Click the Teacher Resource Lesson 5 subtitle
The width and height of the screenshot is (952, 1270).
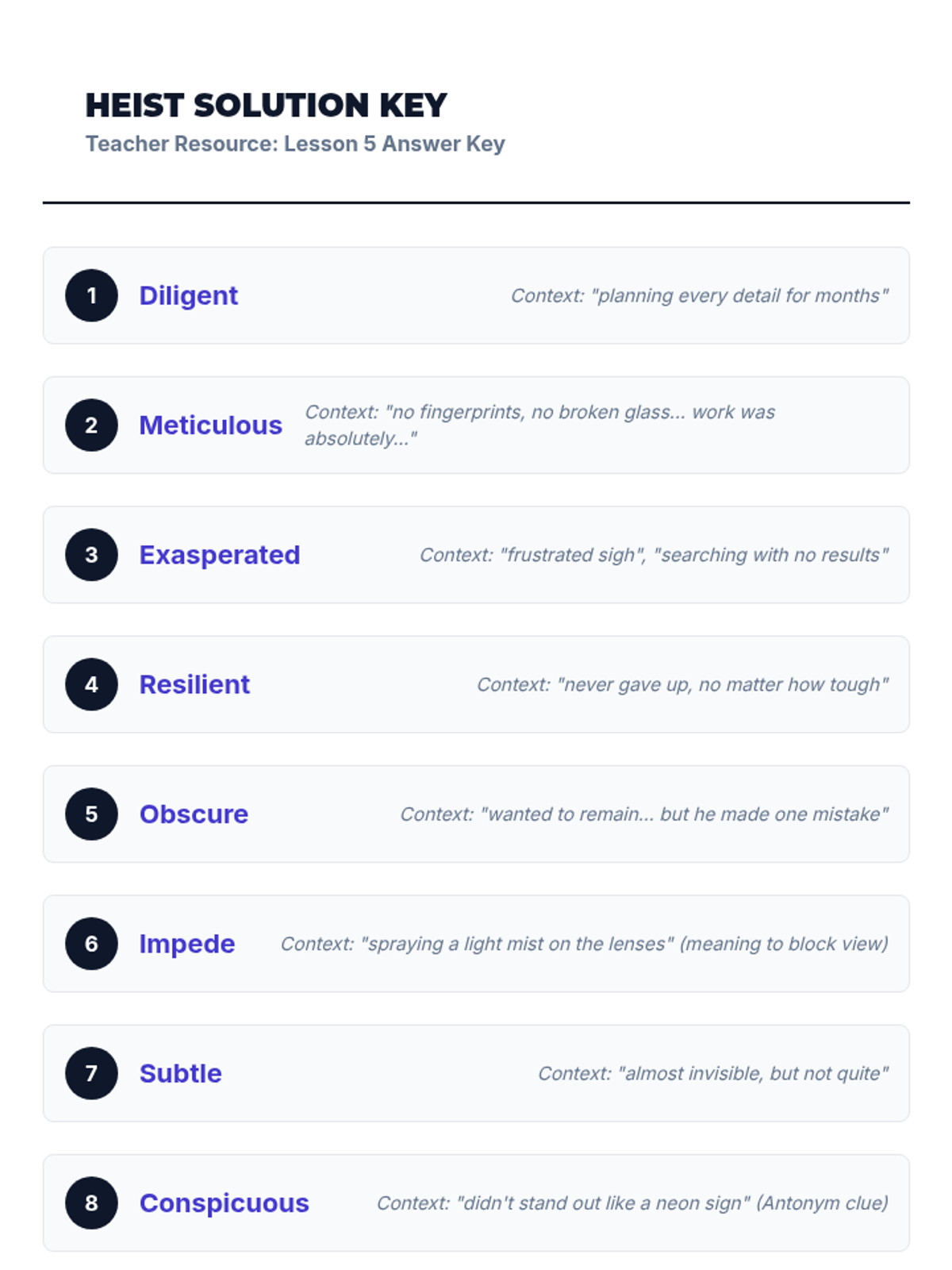point(295,144)
